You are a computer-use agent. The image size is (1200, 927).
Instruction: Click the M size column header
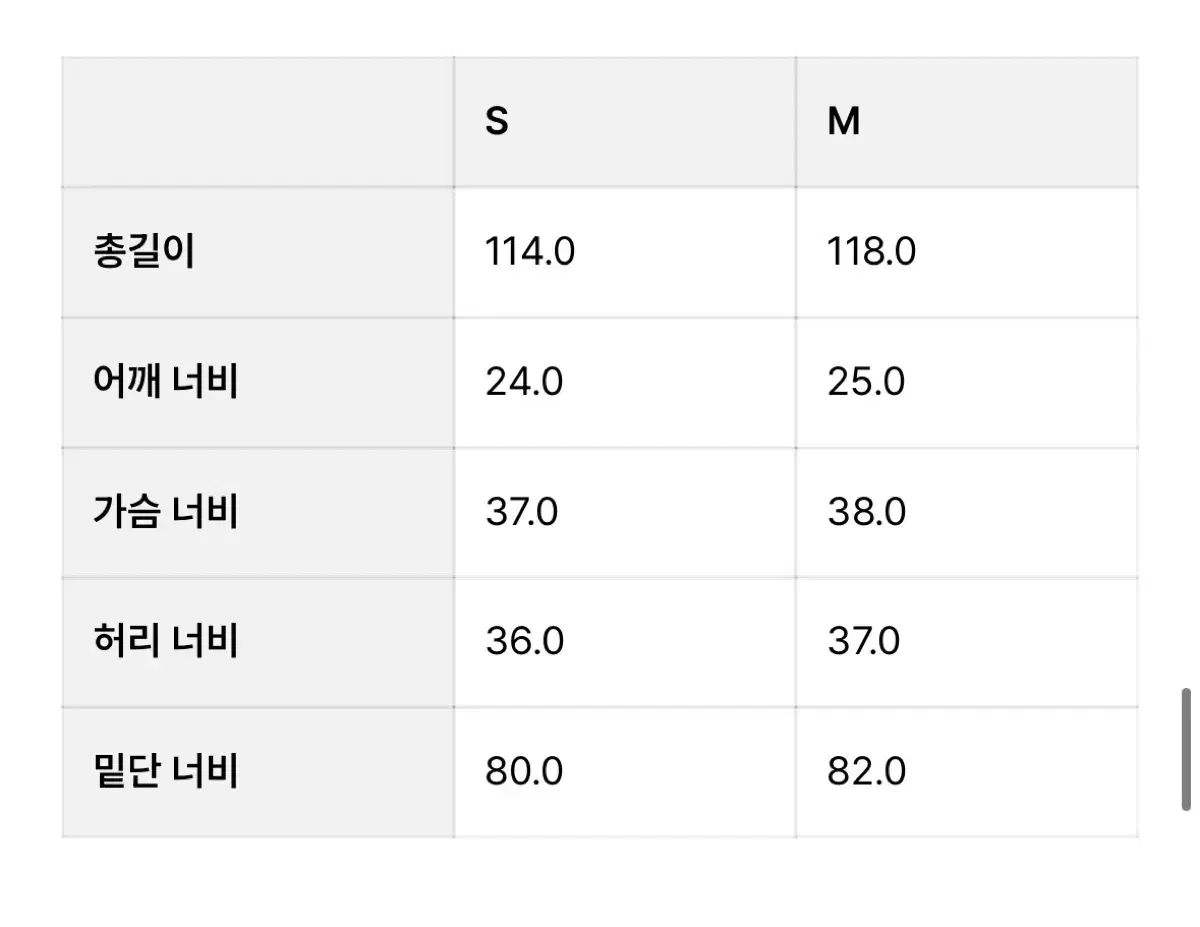(x=844, y=122)
